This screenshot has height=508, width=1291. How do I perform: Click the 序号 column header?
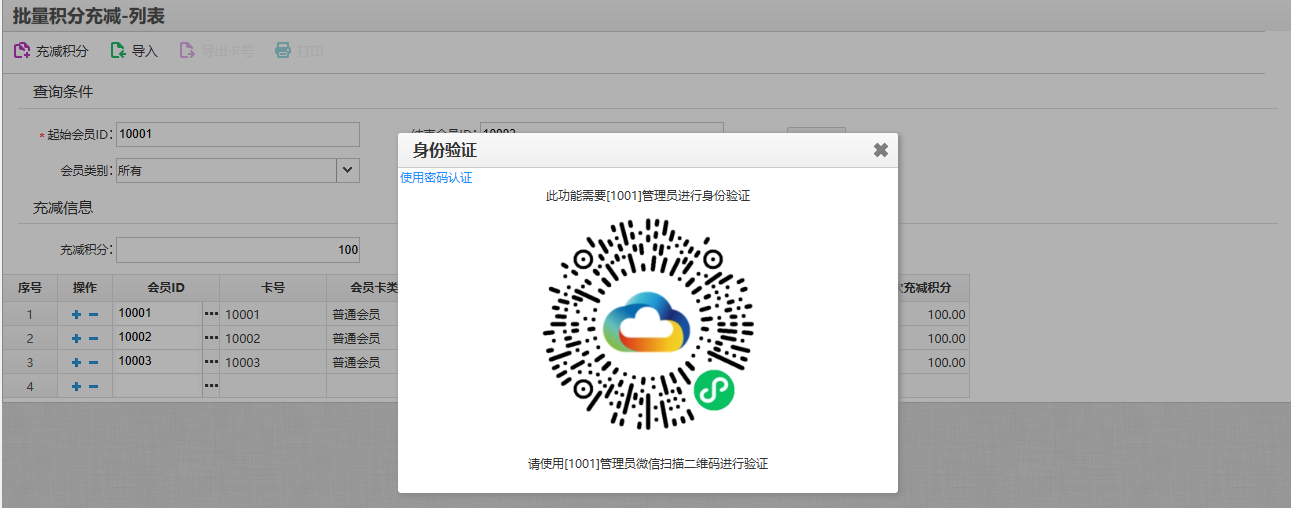coord(30,287)
